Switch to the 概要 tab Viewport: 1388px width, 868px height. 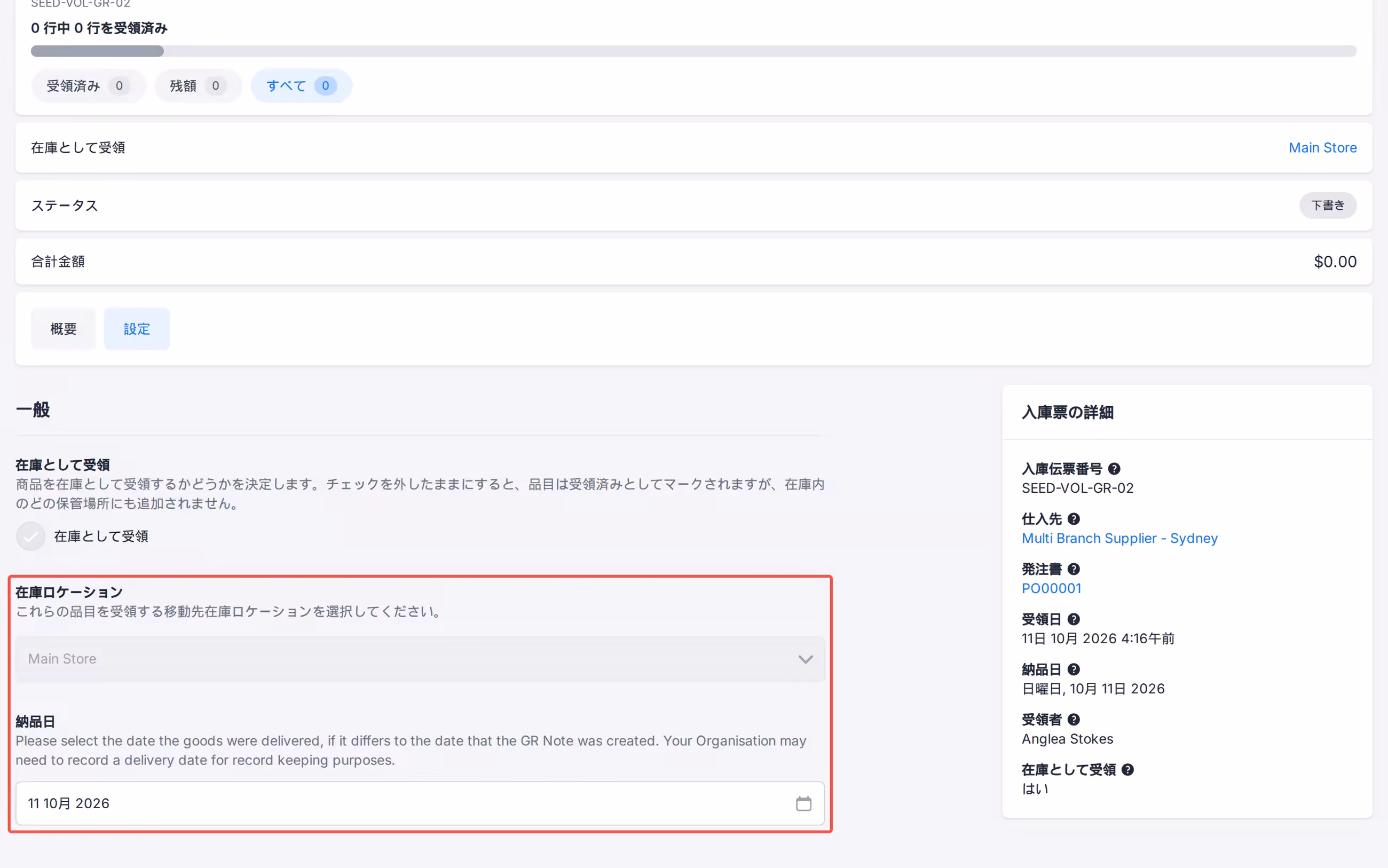[x=63, y=329]
